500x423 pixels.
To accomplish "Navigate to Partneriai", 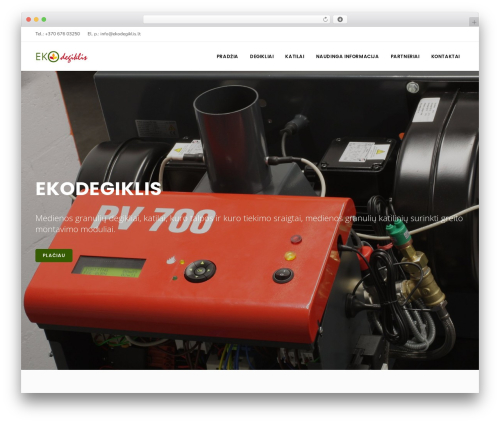I will (x=405, y=56).
